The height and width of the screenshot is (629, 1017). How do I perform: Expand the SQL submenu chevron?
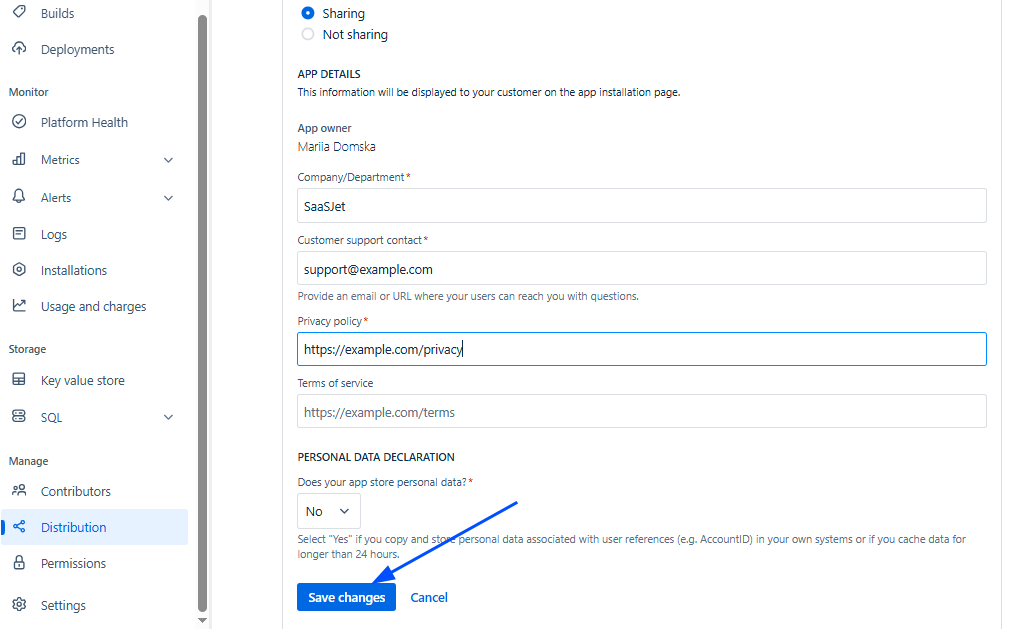click(168, 417)
